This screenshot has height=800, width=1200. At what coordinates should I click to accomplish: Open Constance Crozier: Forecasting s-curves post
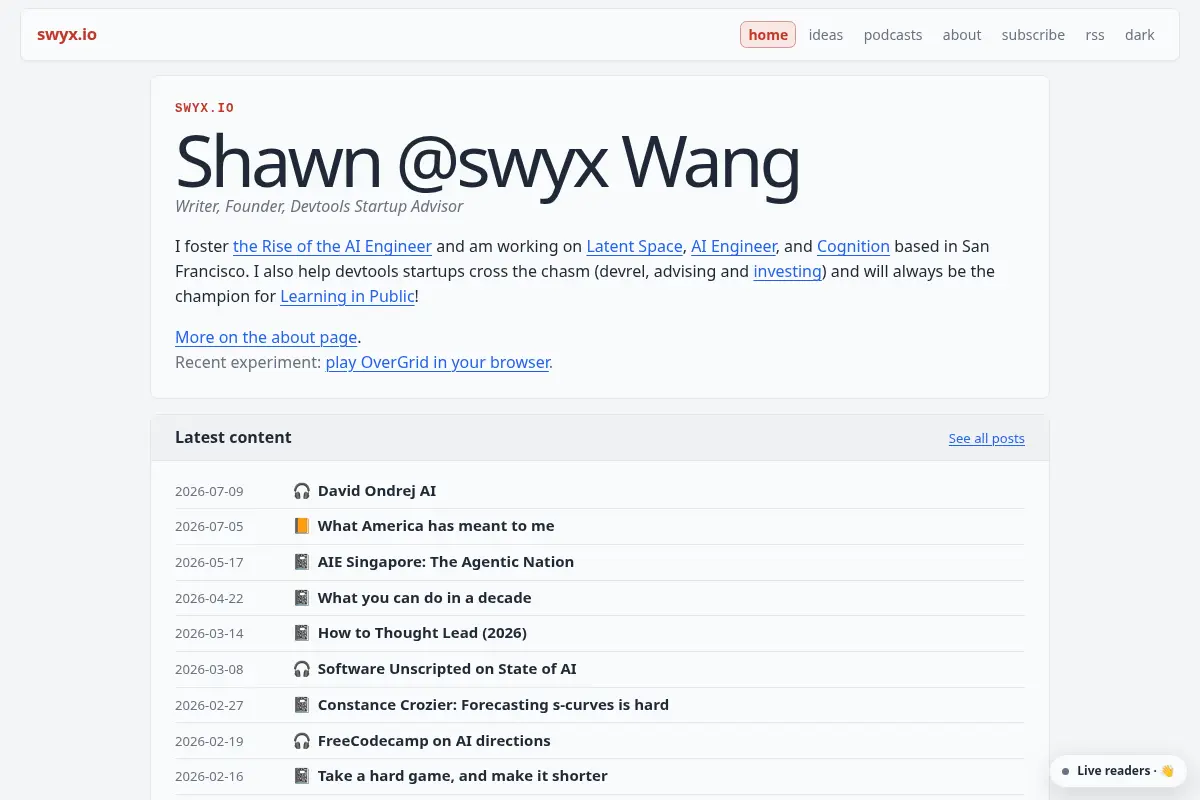[x=493, y=705]
